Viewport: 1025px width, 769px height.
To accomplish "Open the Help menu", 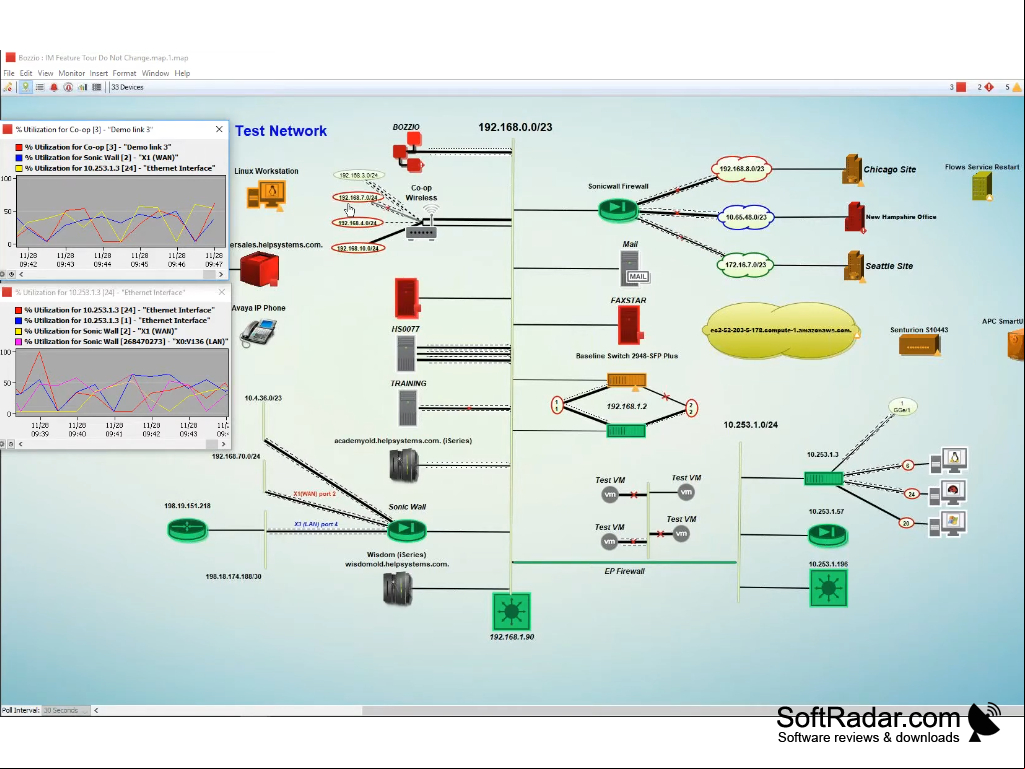I will coord(182,73).
